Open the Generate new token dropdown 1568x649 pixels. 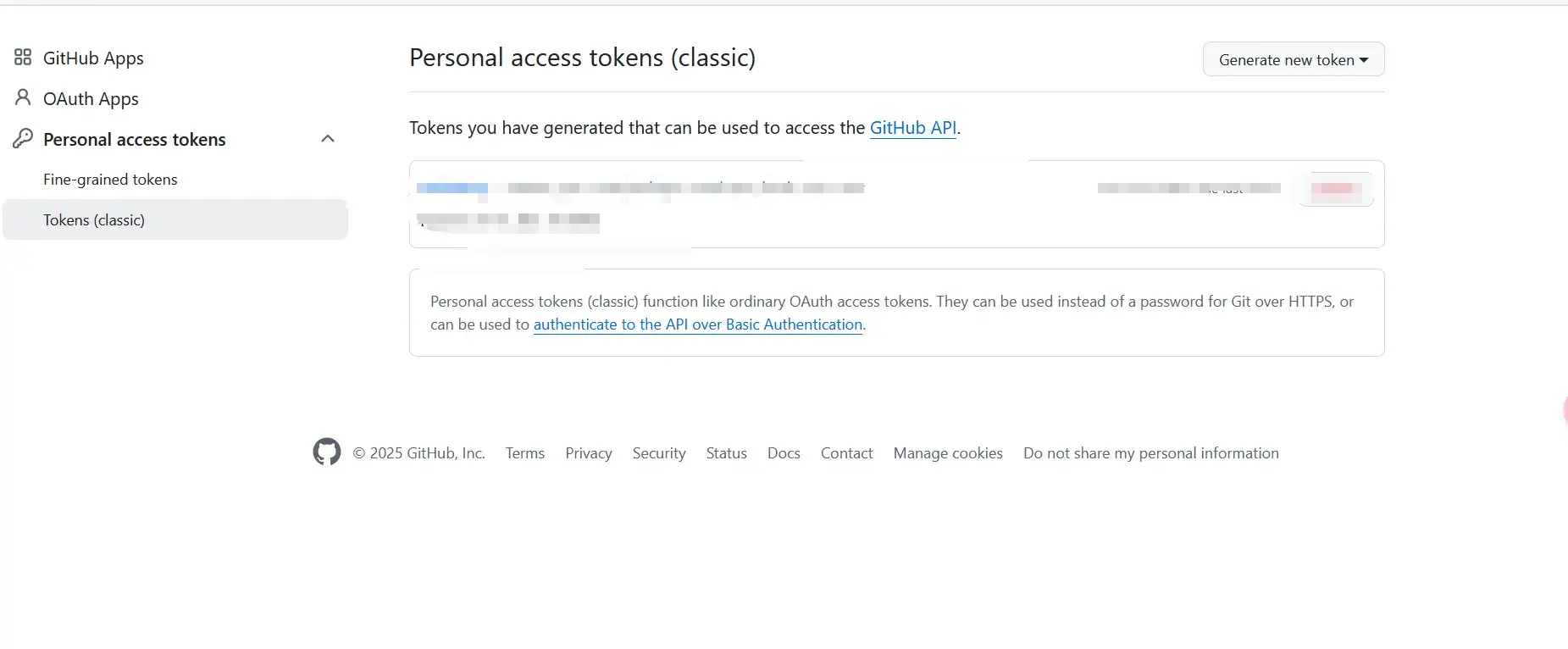pyautogui.click(x=1293, y=60)
